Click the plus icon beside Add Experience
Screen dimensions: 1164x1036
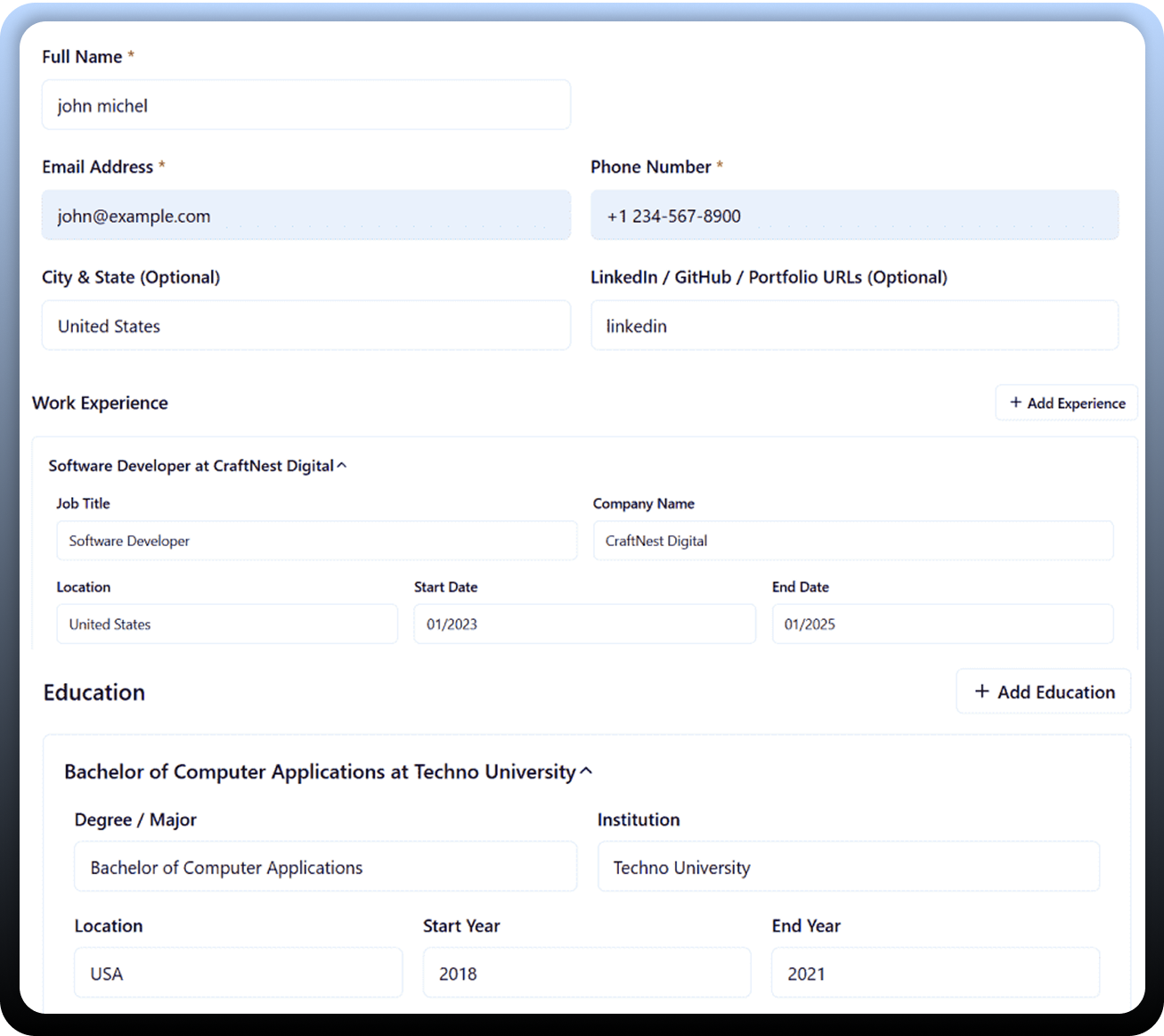(x=1015, y=403)
